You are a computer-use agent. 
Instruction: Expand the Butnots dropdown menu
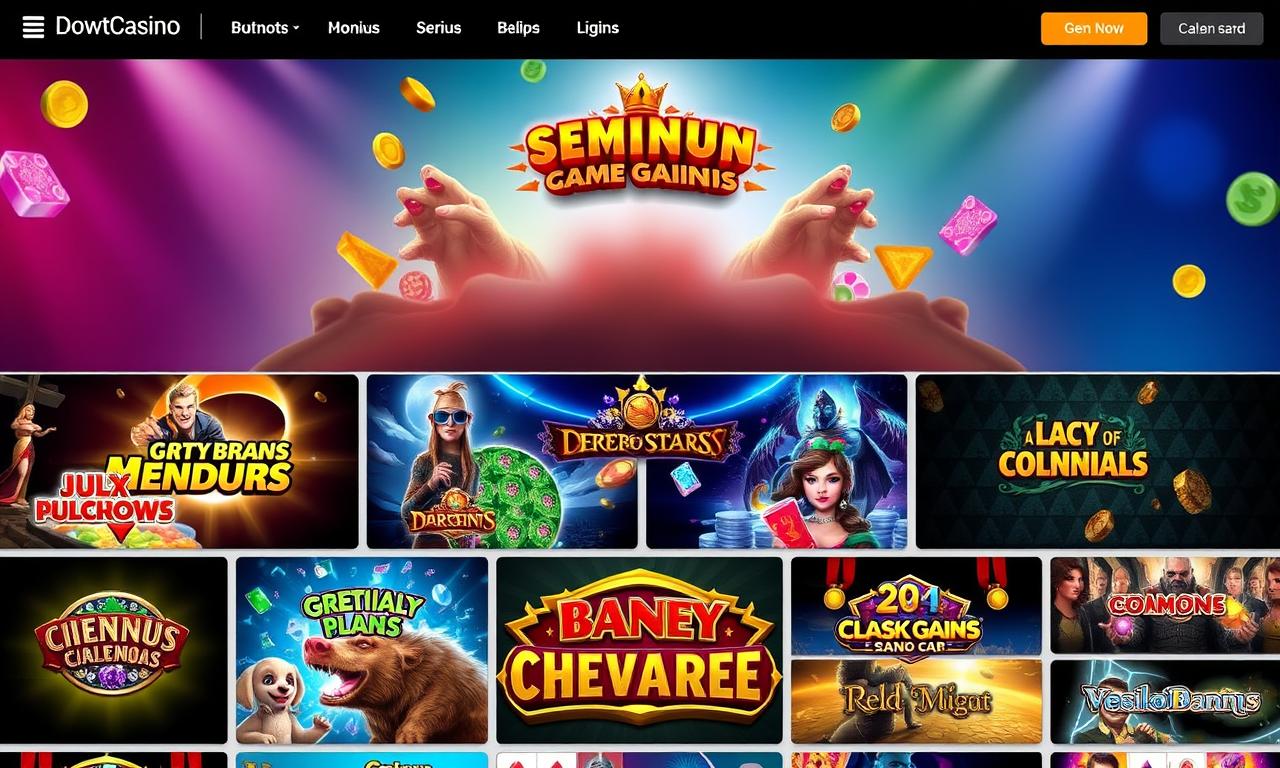[x=265, y=28]
